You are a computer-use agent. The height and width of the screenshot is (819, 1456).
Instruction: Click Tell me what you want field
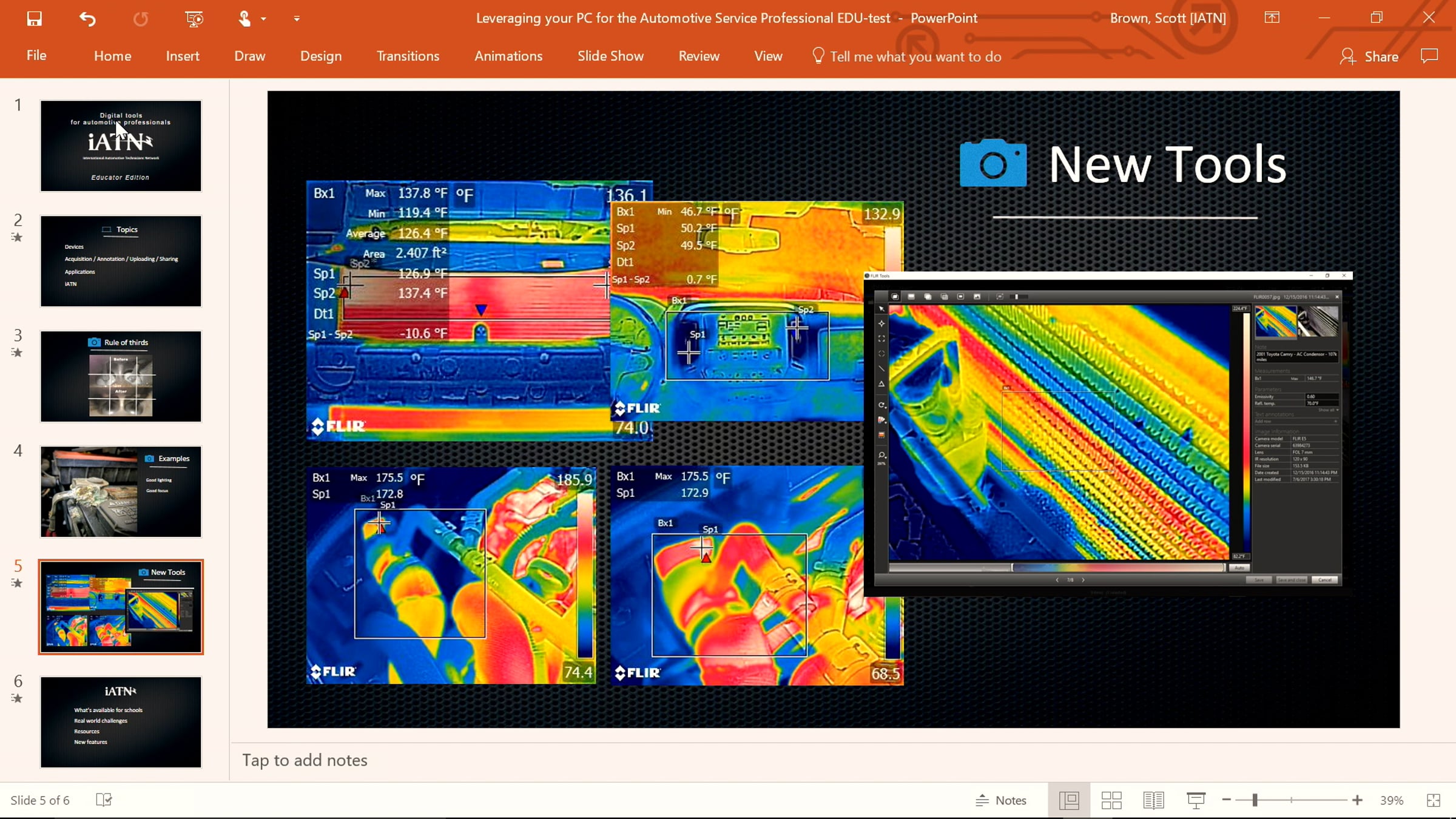pos(915,56)
